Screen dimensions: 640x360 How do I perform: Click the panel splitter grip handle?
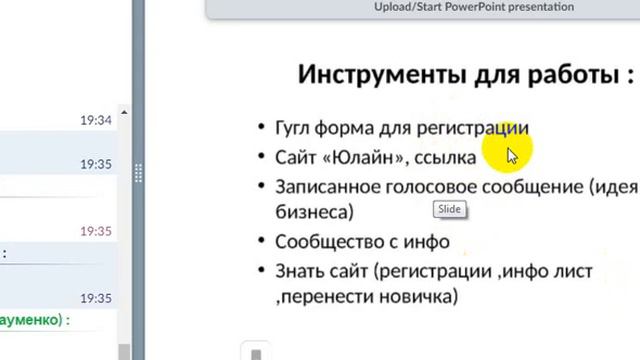coord(138,173)
